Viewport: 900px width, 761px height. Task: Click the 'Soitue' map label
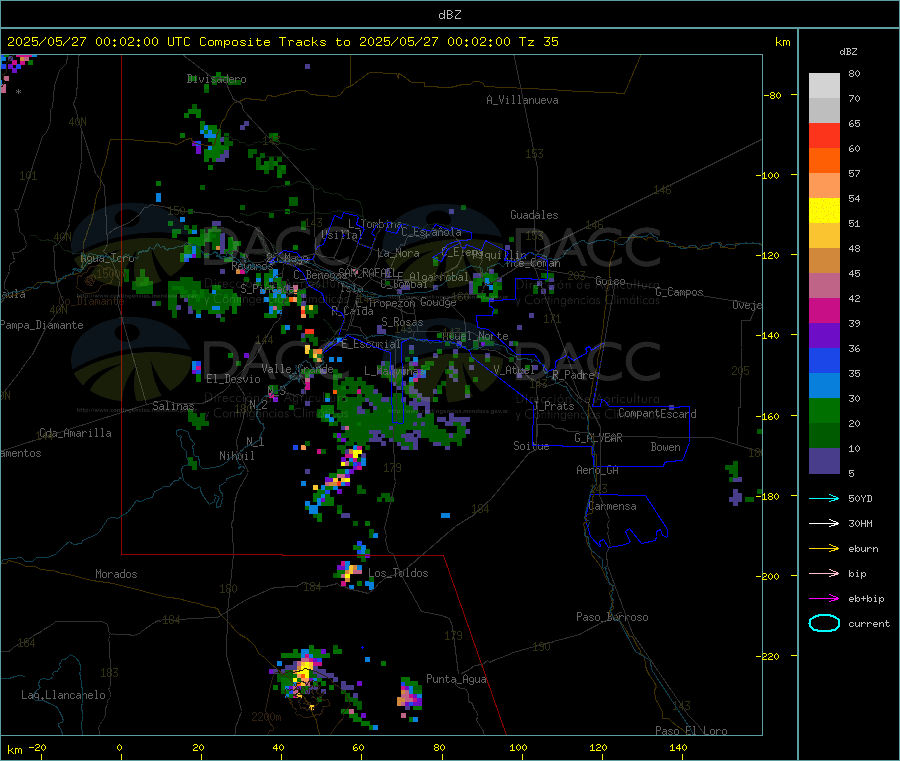pyautogui.click(x=531, y=446)
